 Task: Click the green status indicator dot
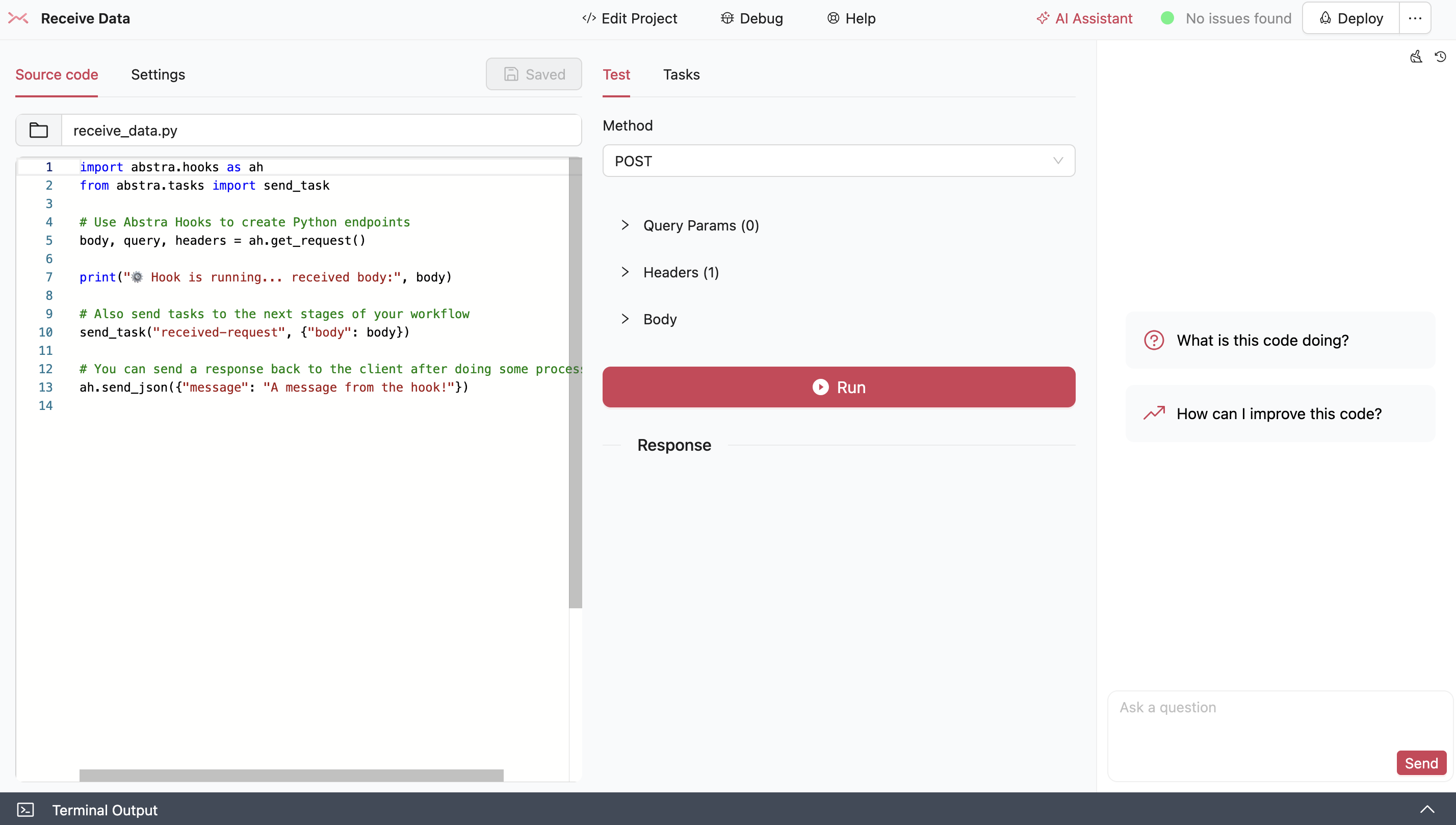[x=1167, y=18]
